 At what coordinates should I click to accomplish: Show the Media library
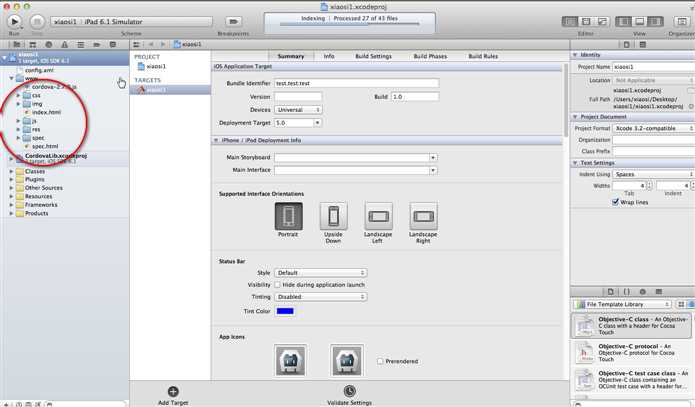click(659, 291)
